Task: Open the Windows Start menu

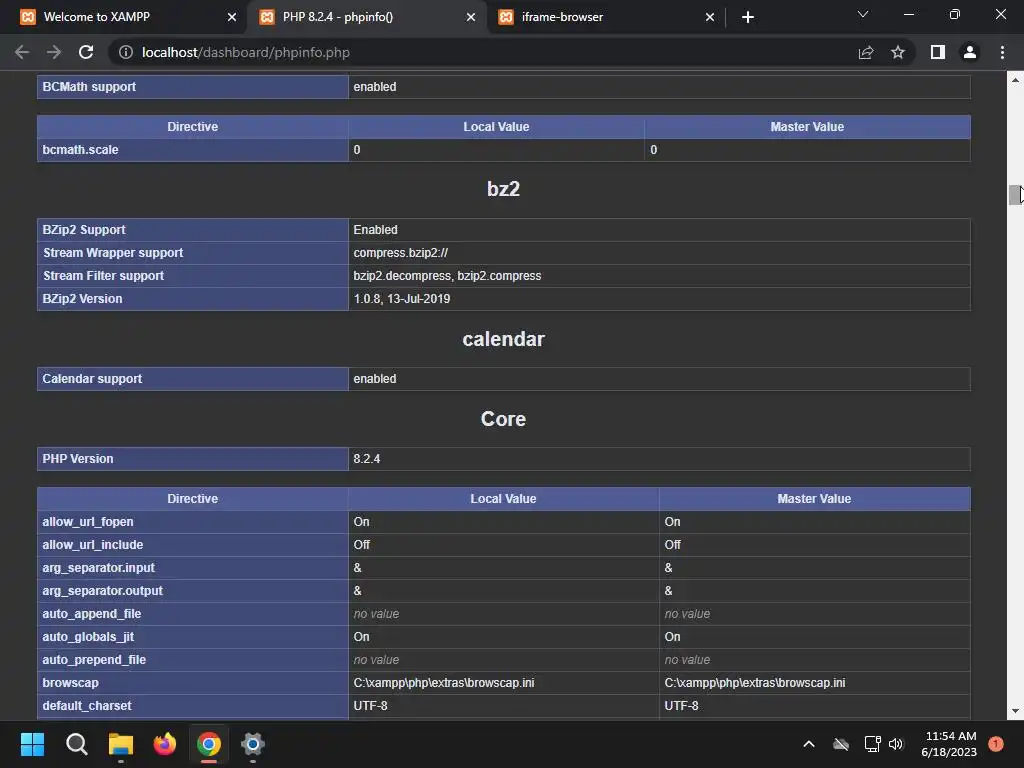Action: [33, 744]
